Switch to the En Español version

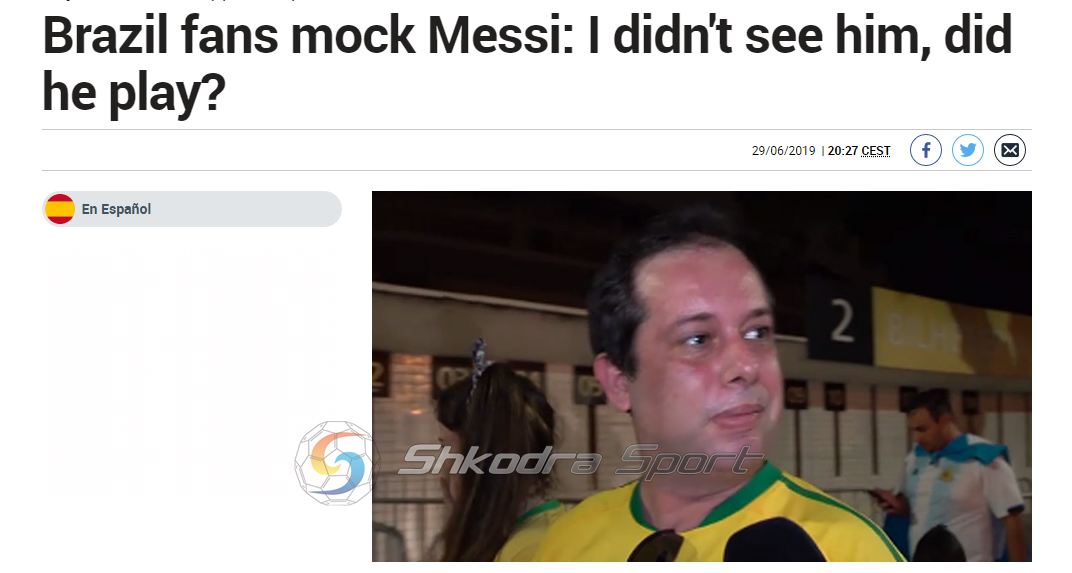pyautogui.click(x=116, y=209)
